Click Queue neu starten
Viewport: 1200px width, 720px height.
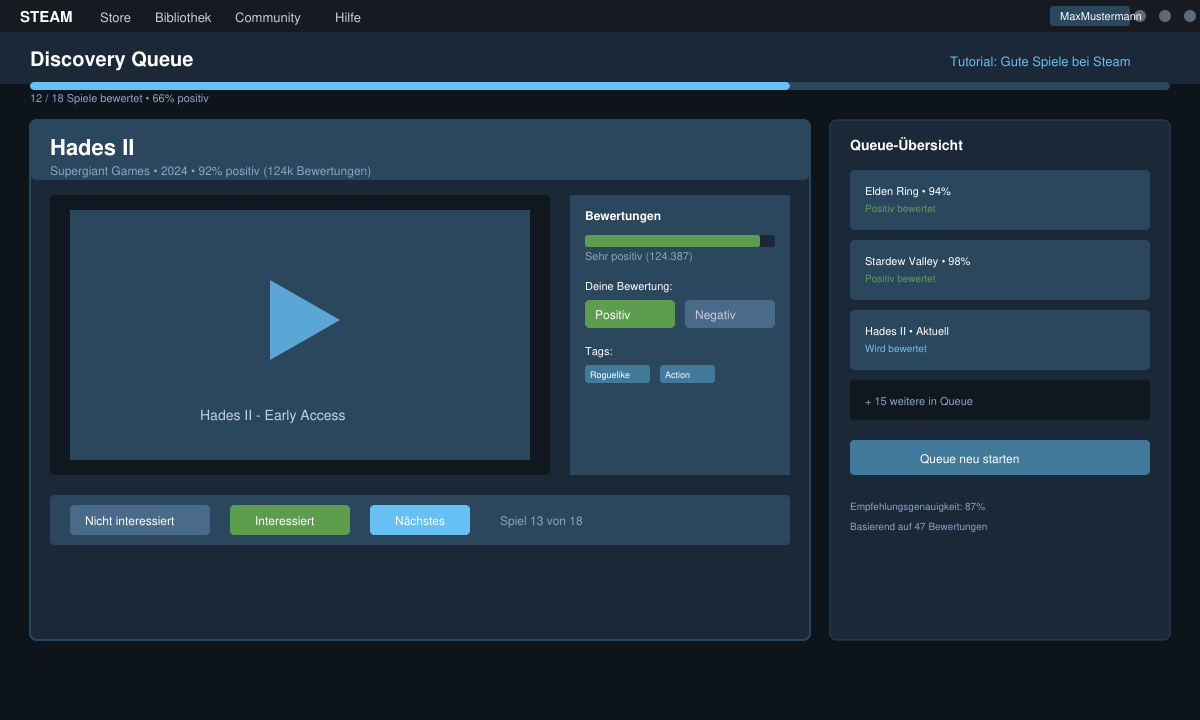pyautogui.click(x=1000, y=458)
